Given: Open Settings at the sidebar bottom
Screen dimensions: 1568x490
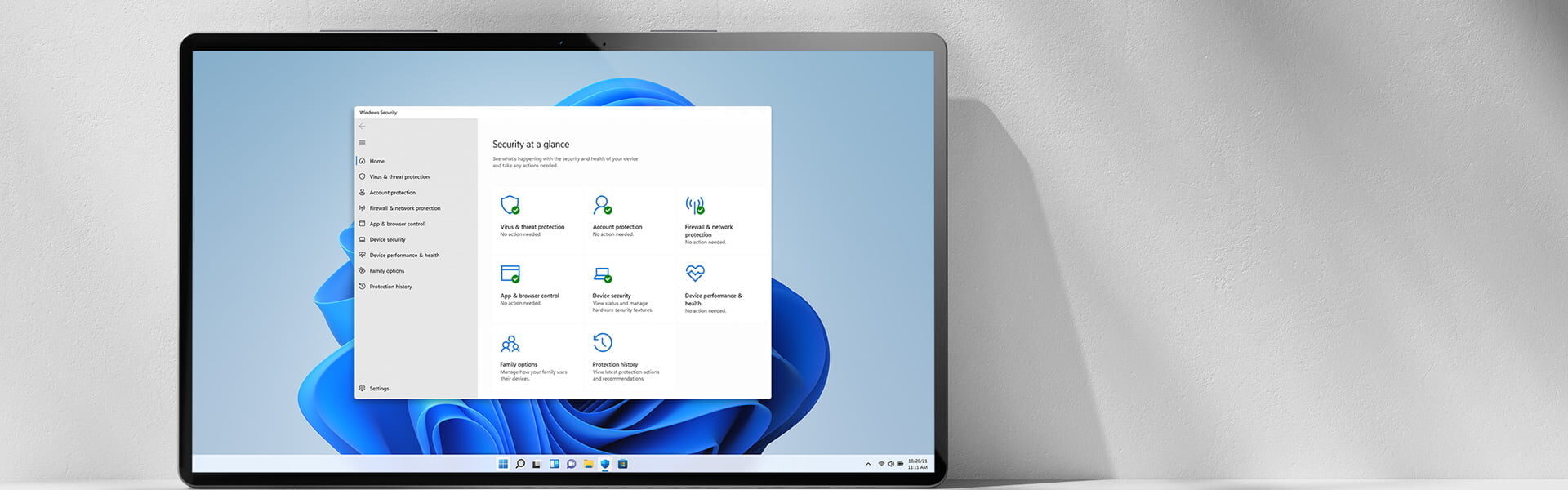Looking at the screenshot, I should pyautogui.click(x=416, y=389).
